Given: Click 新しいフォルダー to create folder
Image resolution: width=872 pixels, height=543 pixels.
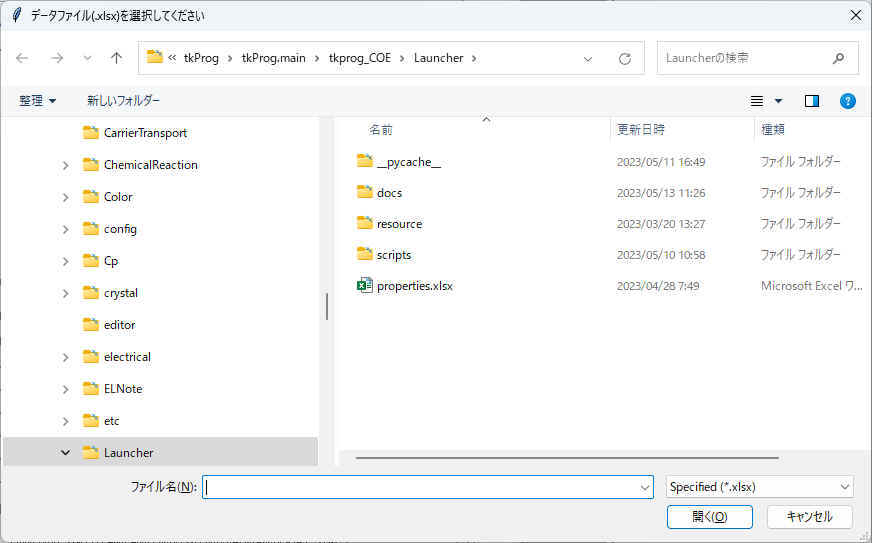Looking at the screenshot, I should click(123, 101).
